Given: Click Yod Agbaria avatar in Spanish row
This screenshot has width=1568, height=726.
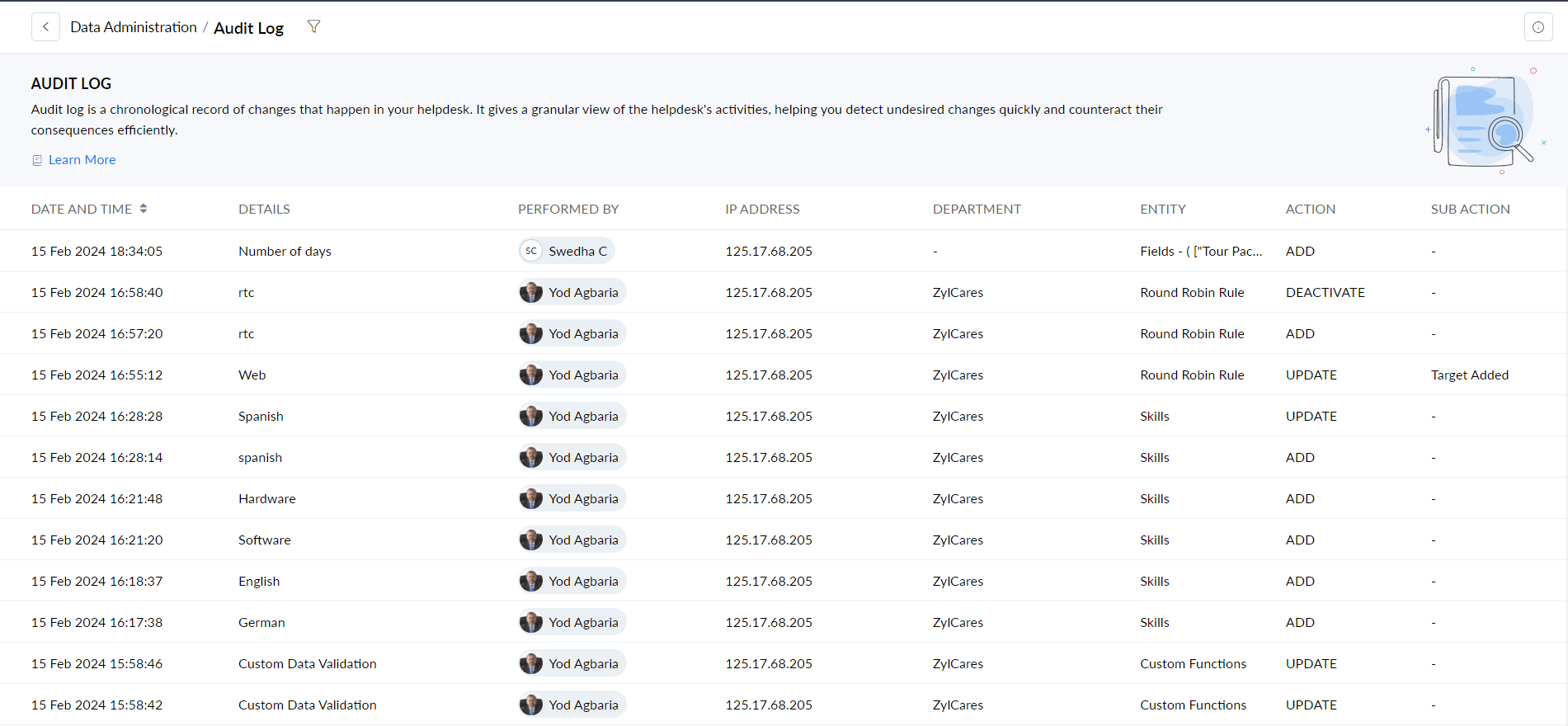Looking at the screenshot, I should pyautogui.click(x=531, y=416).
